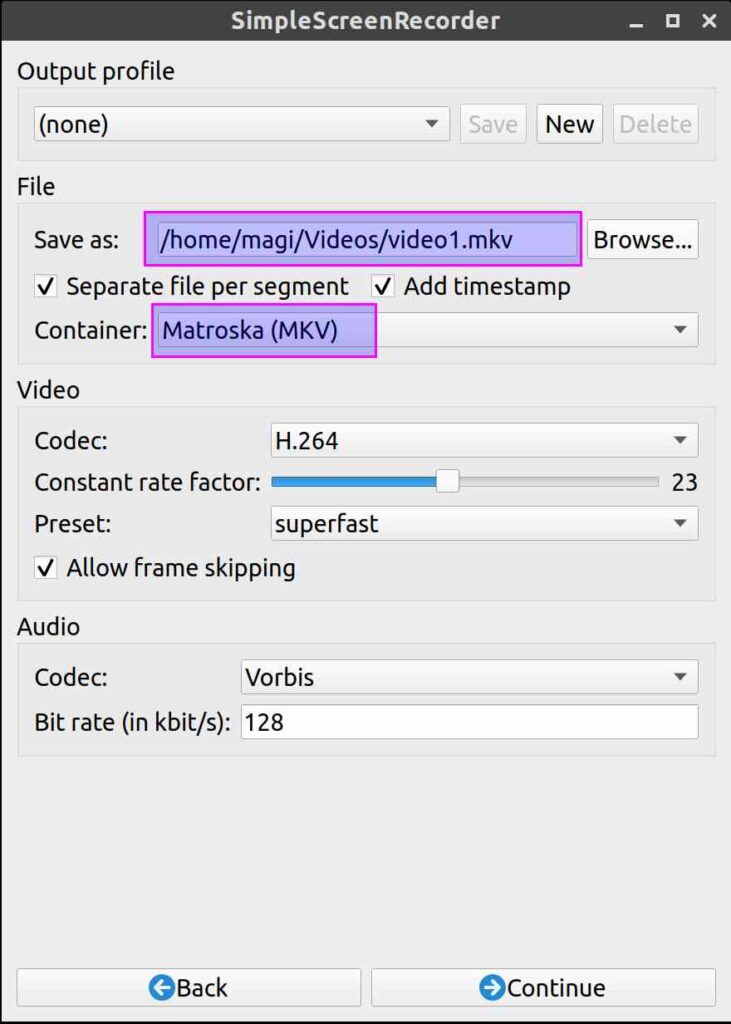Click the Continue button with arrow icon

click(x=543, y=987)
